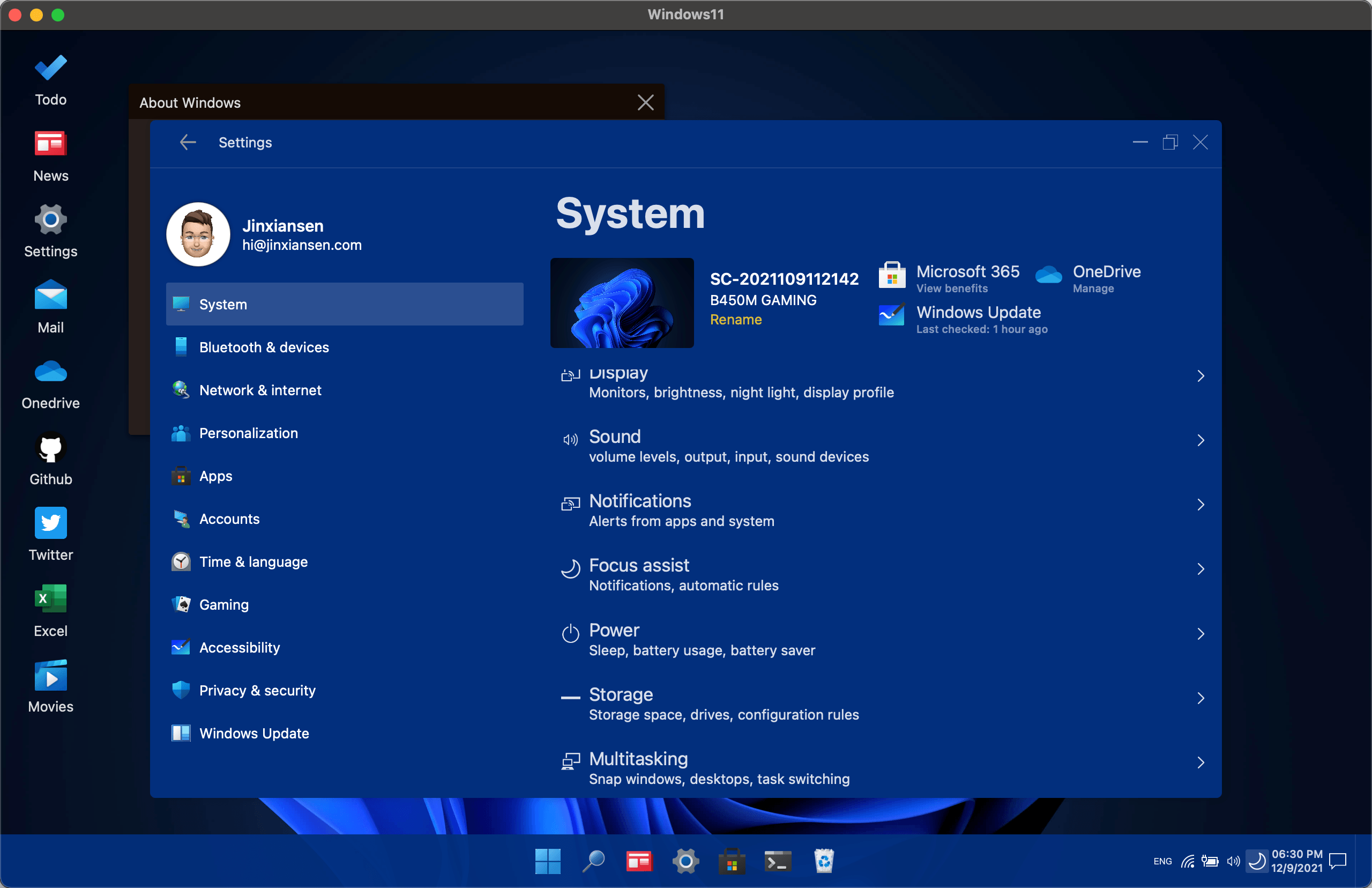The width and height of the screenshot is (1372, 888).
Task: Click the Rename link under PC name
Action: click(x=735, y=320)
